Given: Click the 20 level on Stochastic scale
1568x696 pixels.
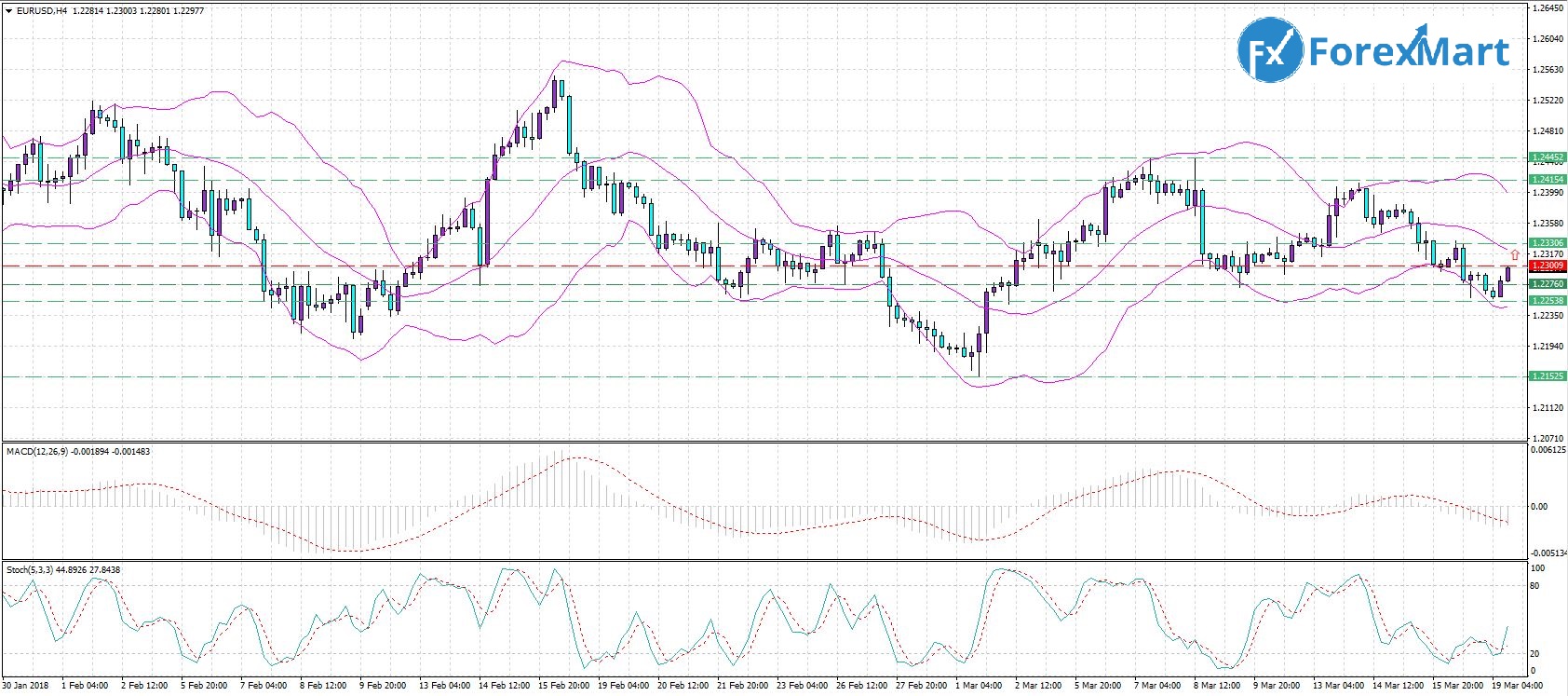Looking at the screenshot, I should click(1536, 654).
